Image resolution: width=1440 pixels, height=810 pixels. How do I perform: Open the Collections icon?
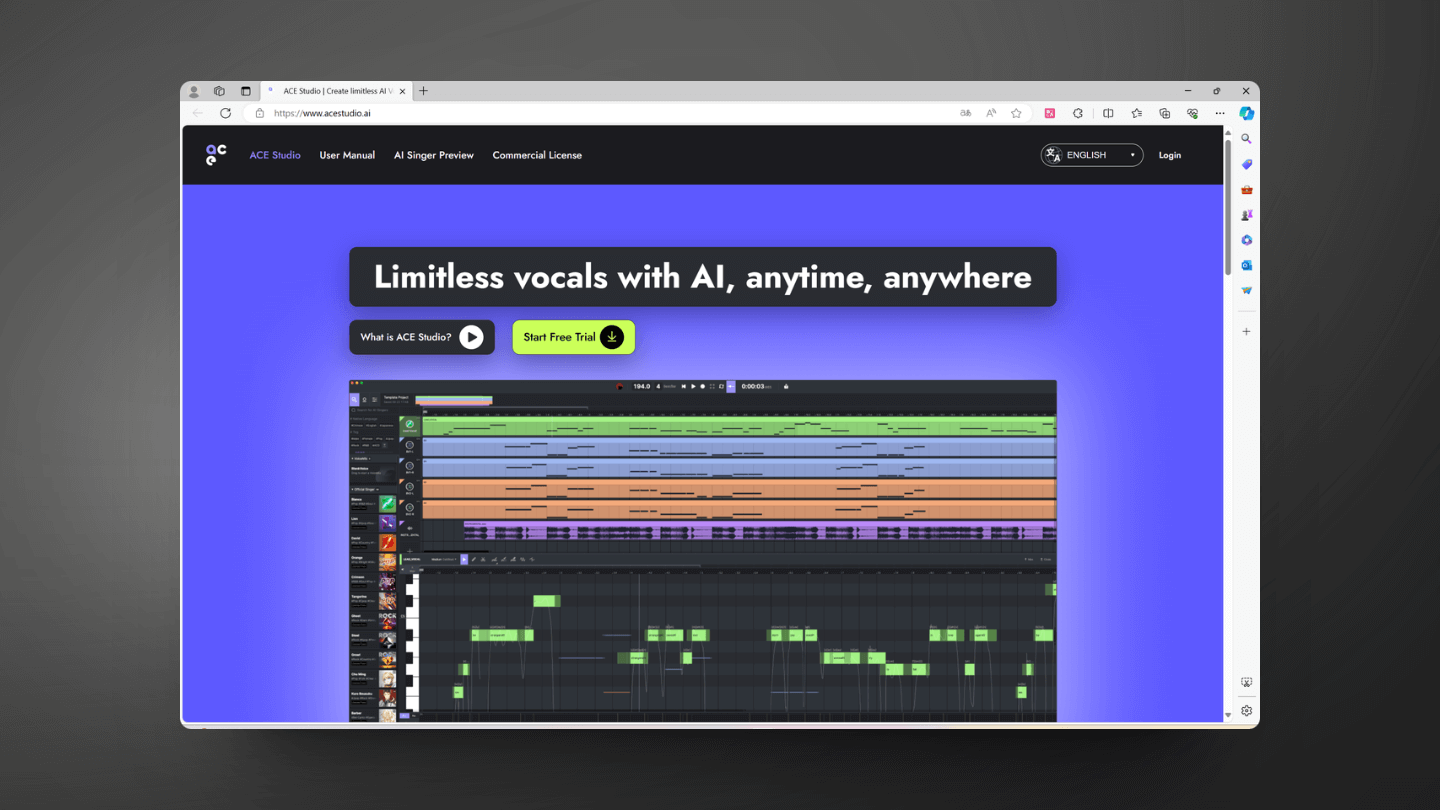(x=1165, y=113)
